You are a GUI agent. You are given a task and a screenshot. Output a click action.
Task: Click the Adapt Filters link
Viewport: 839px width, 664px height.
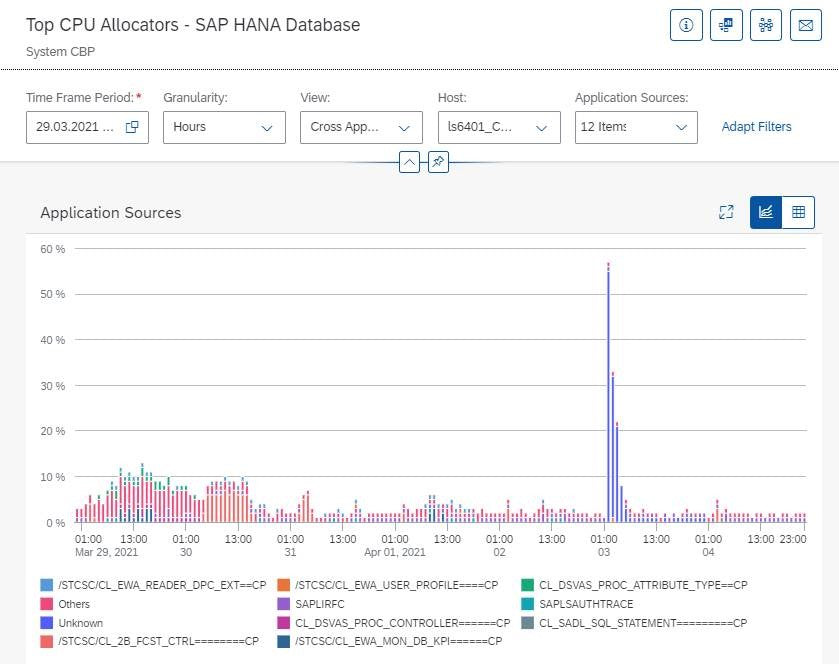[756, 127]
